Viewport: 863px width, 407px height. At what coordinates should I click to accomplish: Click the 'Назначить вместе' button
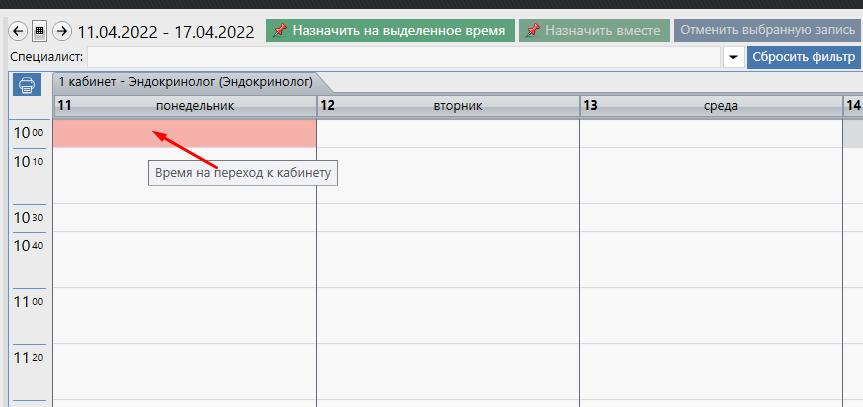[593, 31]
